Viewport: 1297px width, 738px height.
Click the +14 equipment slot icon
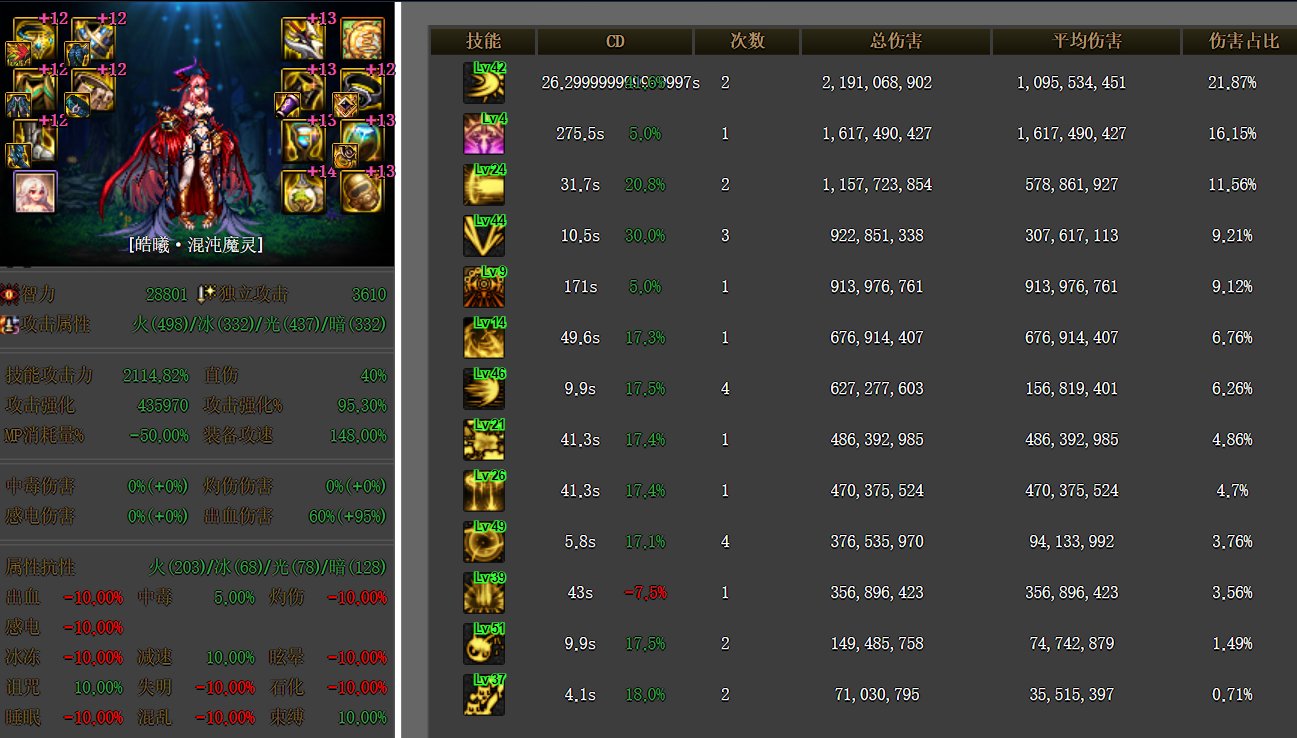[302, 191]
